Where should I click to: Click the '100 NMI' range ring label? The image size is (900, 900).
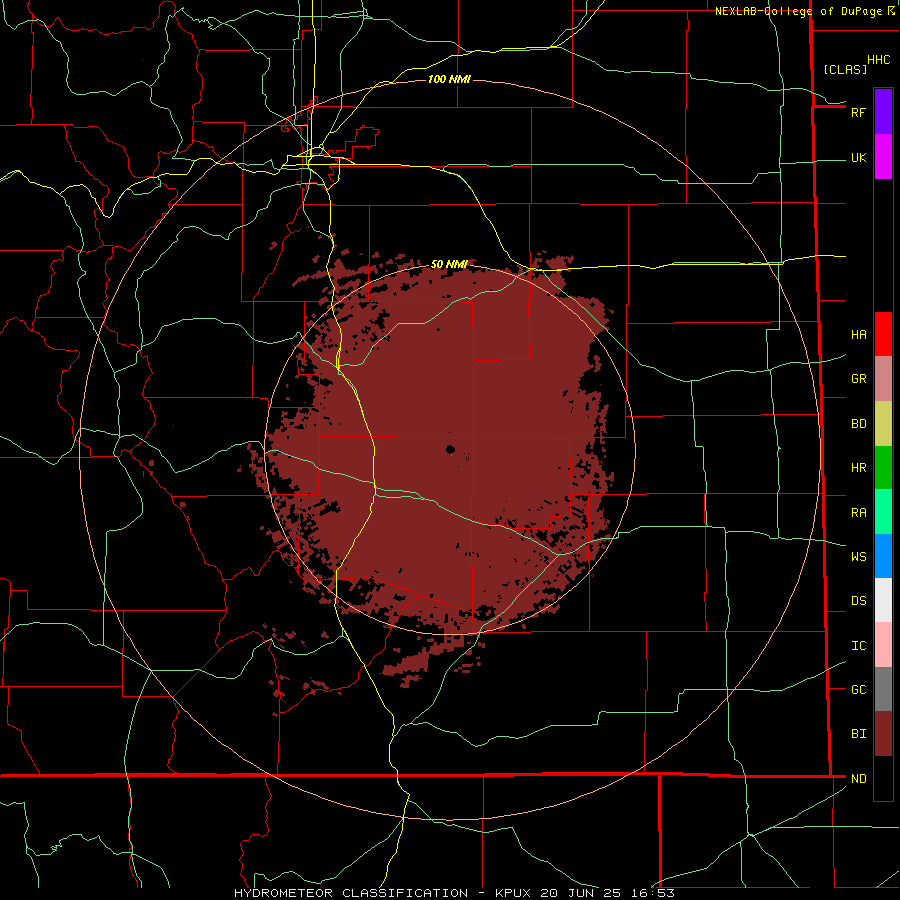click(449, 79)
